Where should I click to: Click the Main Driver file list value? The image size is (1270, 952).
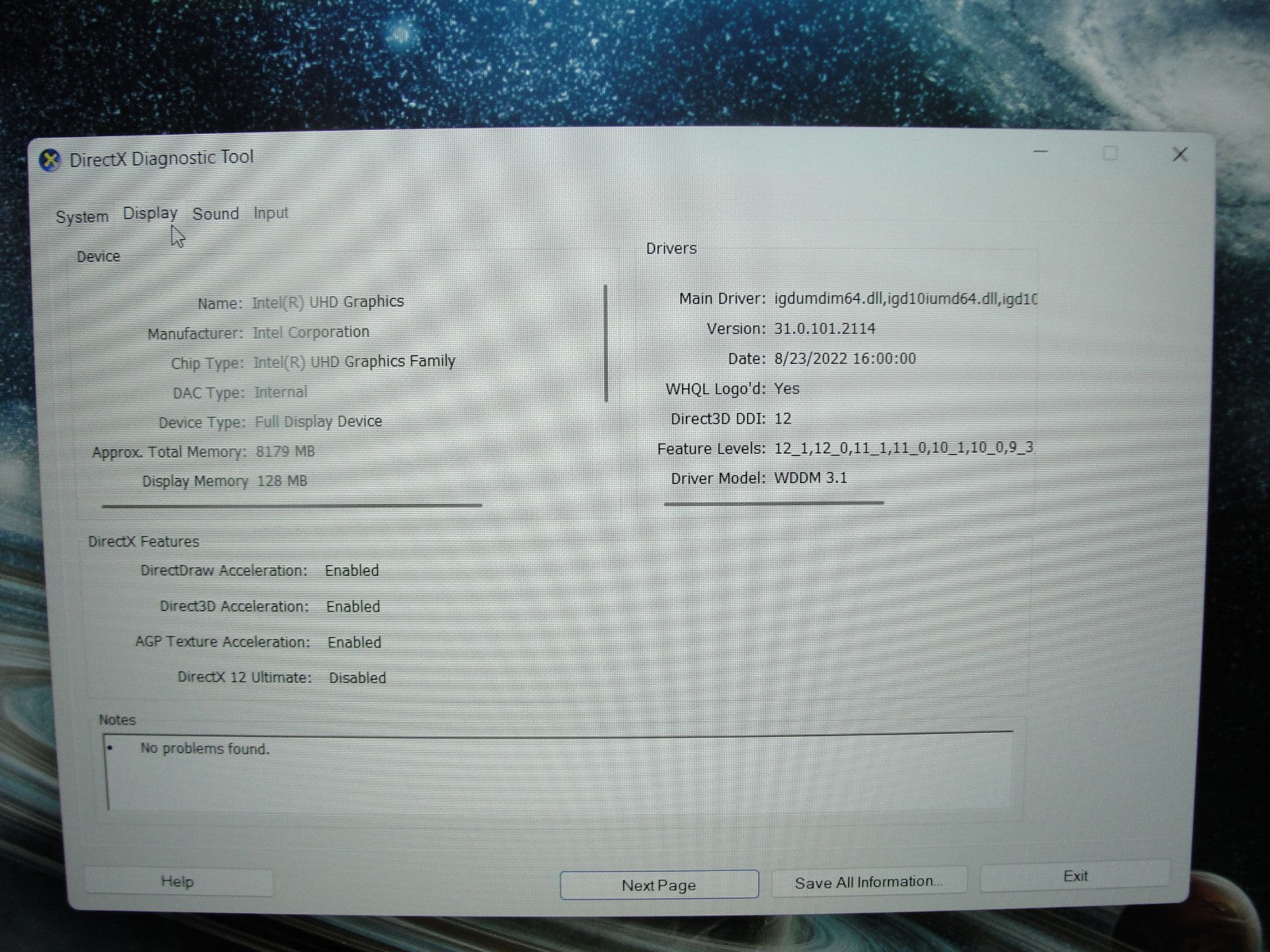point(905,299)
